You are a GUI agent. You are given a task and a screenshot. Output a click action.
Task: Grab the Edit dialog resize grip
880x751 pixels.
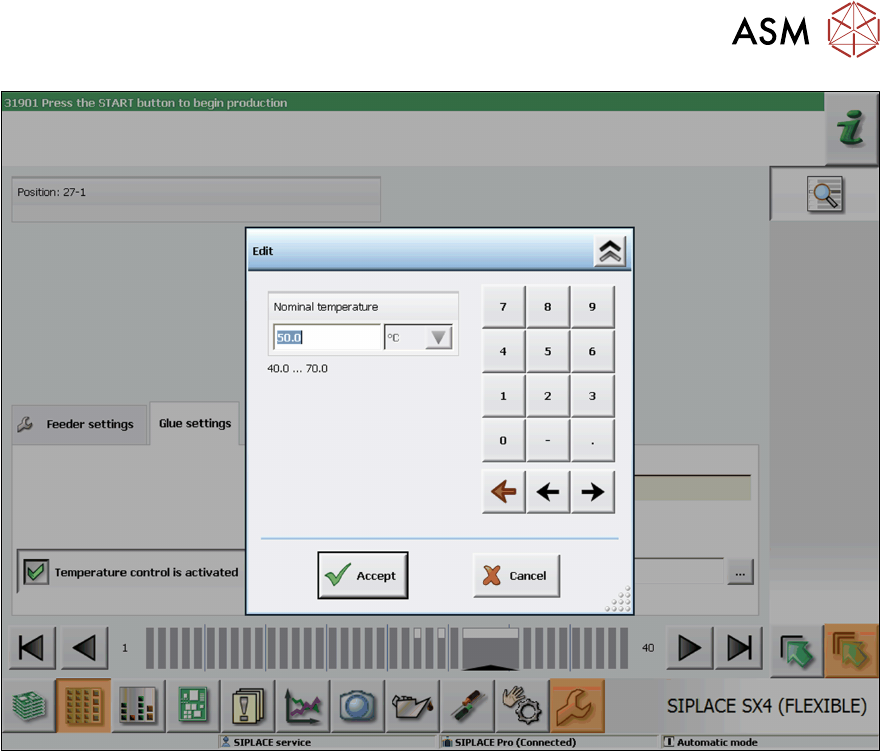pos(619,599)
